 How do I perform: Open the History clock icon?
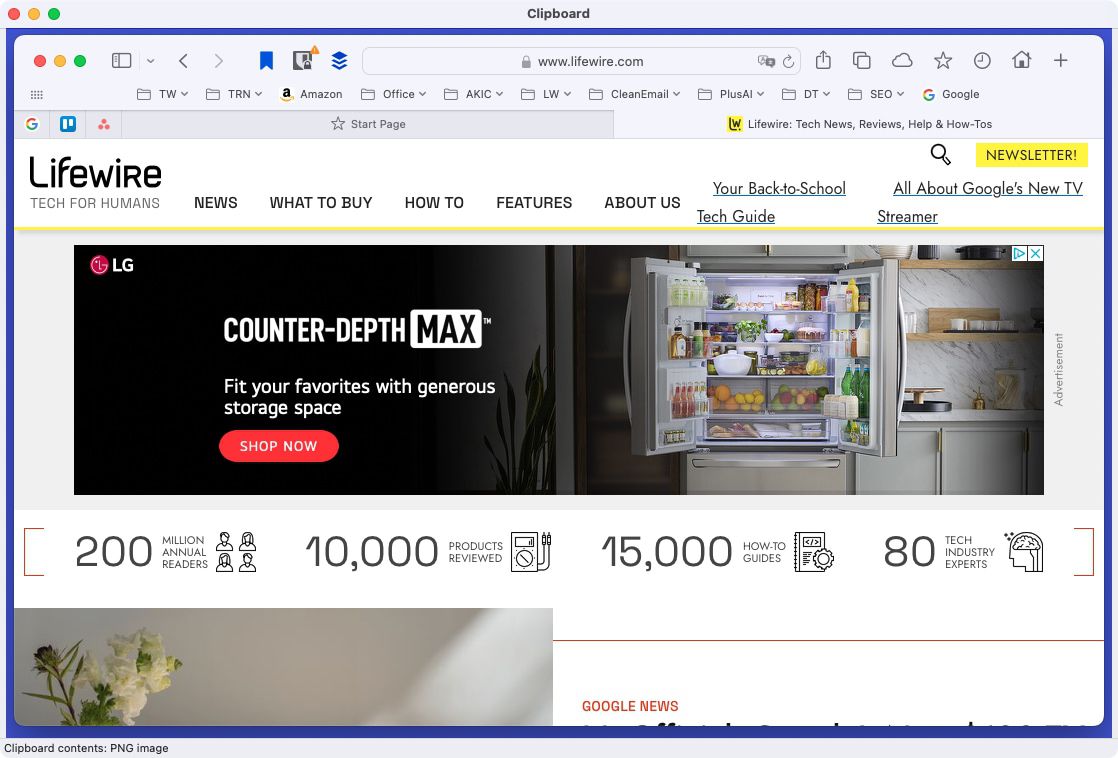click(x=982, y=61)
